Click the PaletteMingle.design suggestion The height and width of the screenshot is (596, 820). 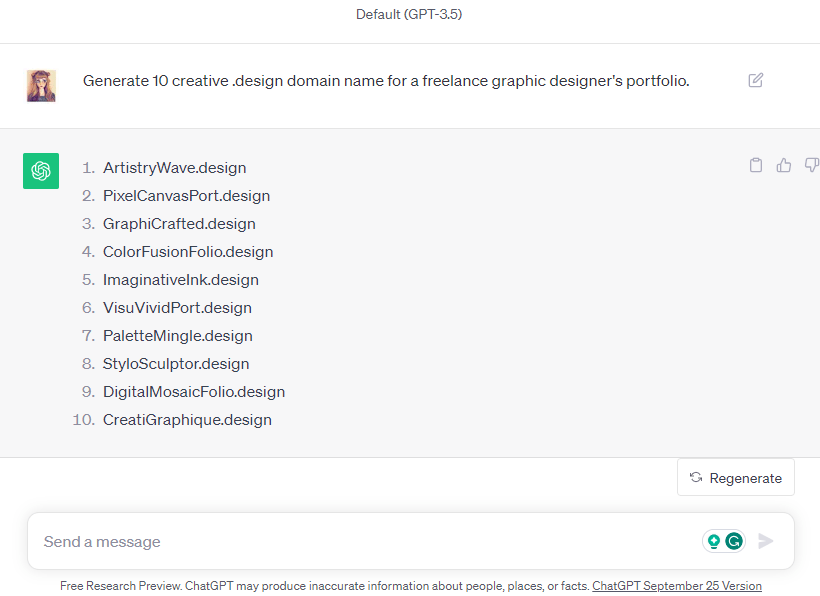(x=178, y=336)
